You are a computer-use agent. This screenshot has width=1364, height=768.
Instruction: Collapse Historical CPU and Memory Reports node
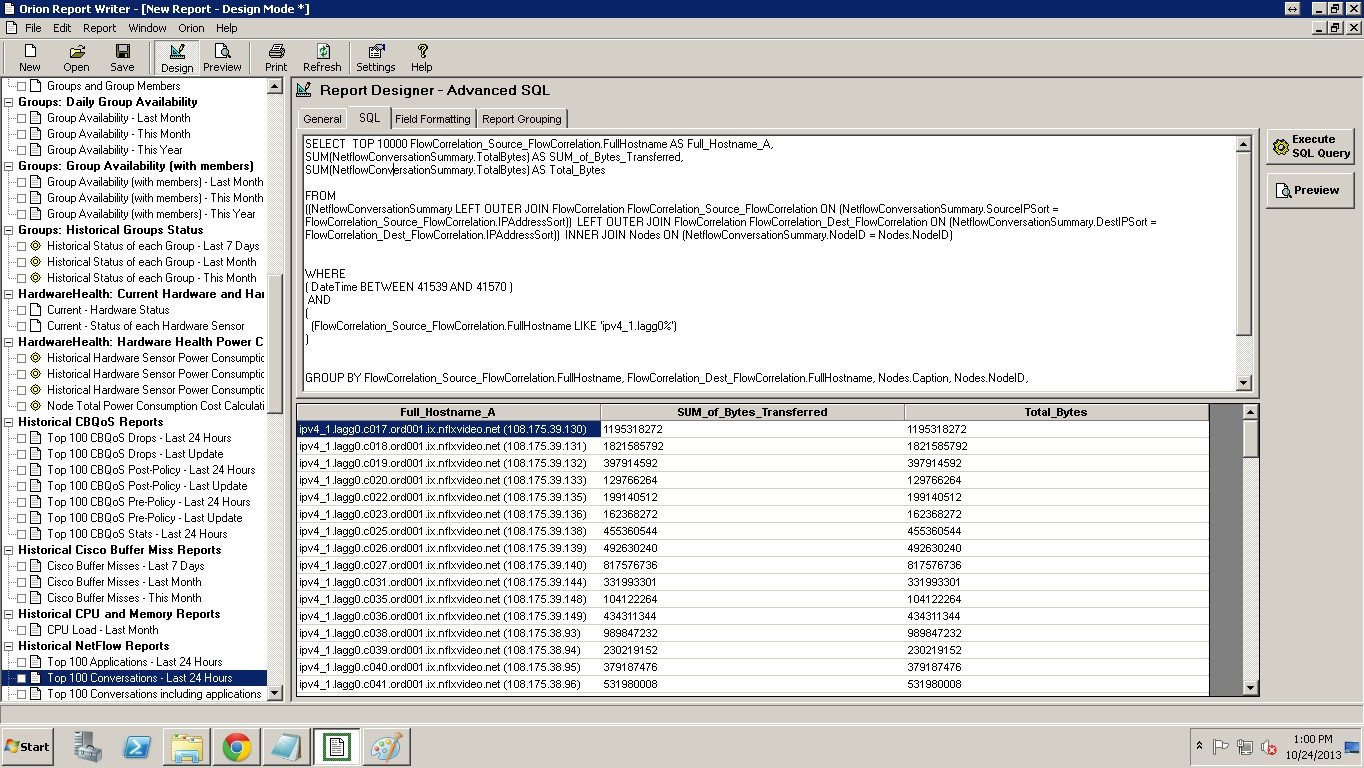click(9, 614)
